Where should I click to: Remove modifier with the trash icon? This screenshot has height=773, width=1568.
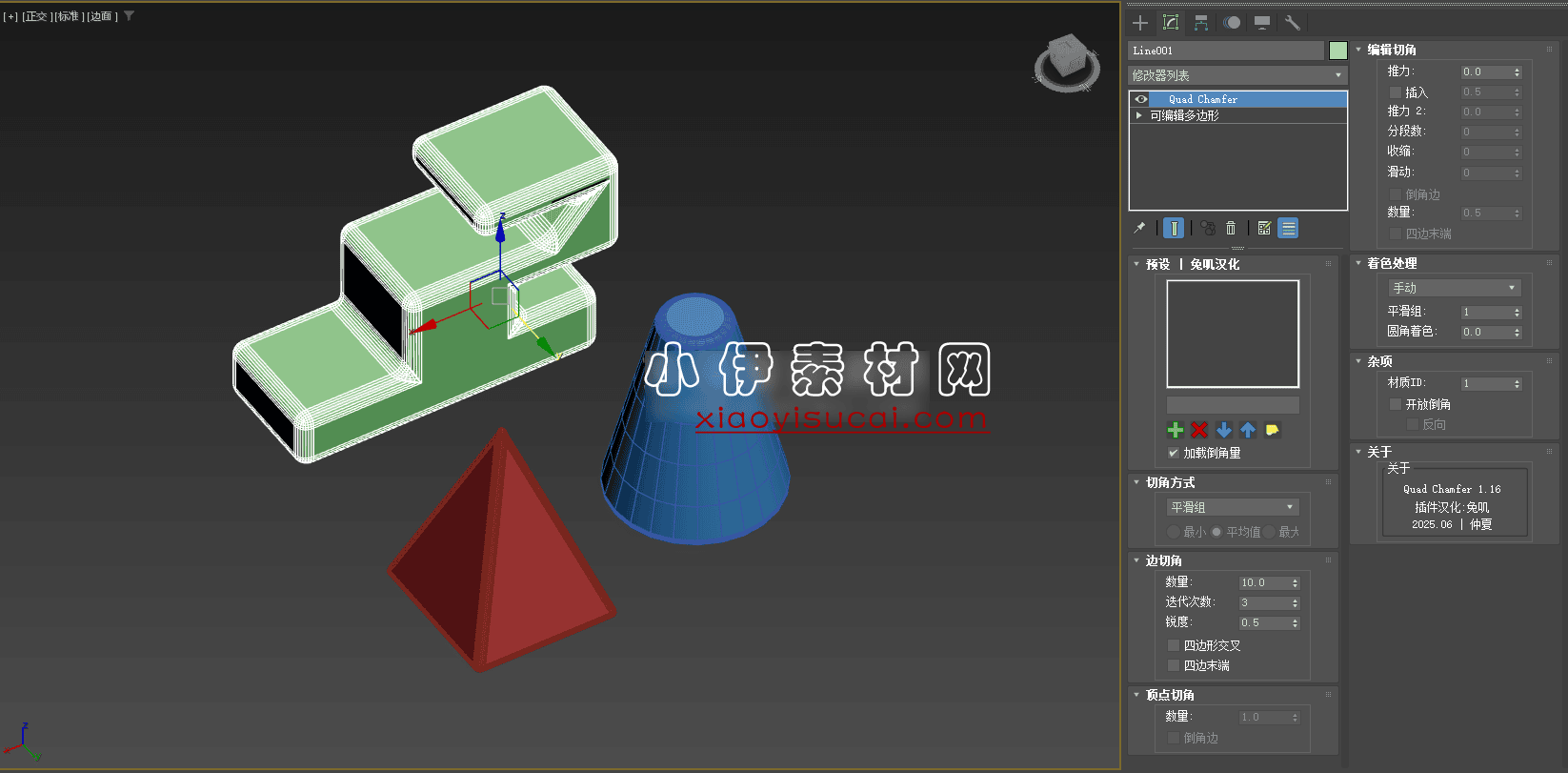click(1231, 228)
